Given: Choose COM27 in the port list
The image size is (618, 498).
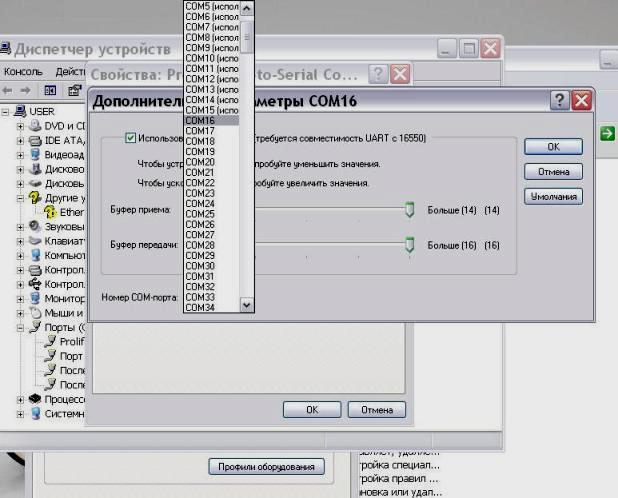Looking at the screenshot, I should point(211,235).
